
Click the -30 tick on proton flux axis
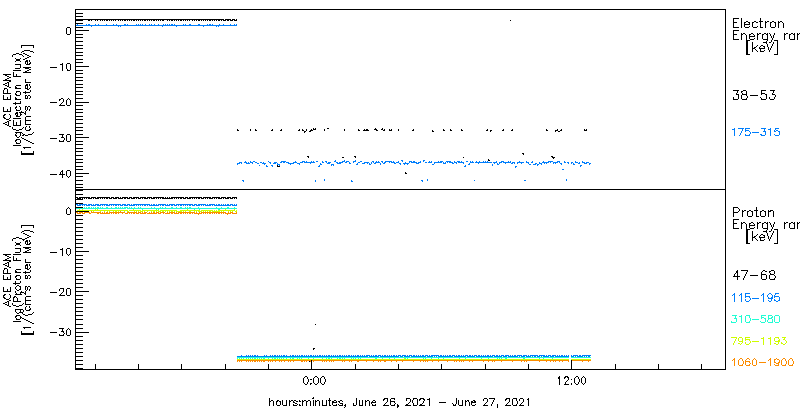[60, 332]
